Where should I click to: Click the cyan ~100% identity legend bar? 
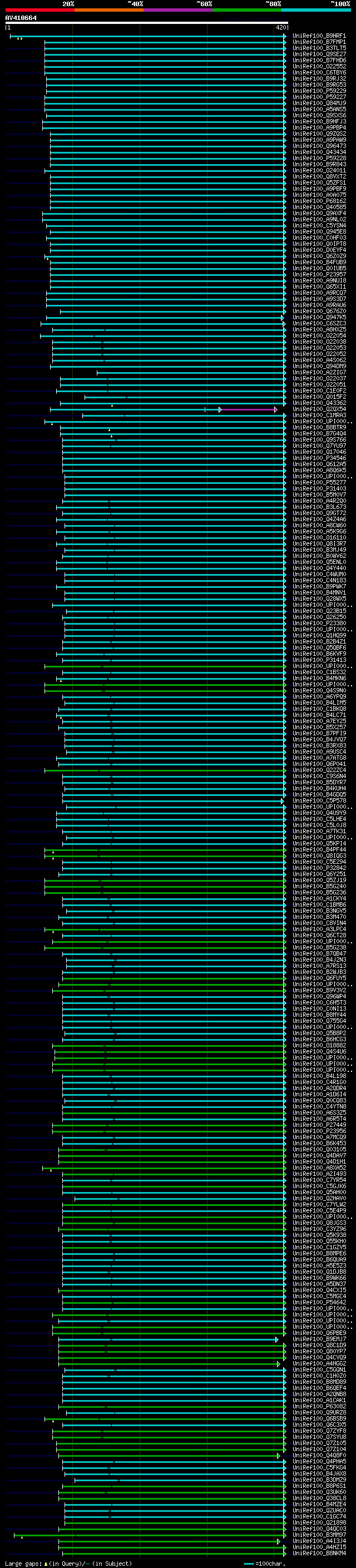[x=316, y=10]
